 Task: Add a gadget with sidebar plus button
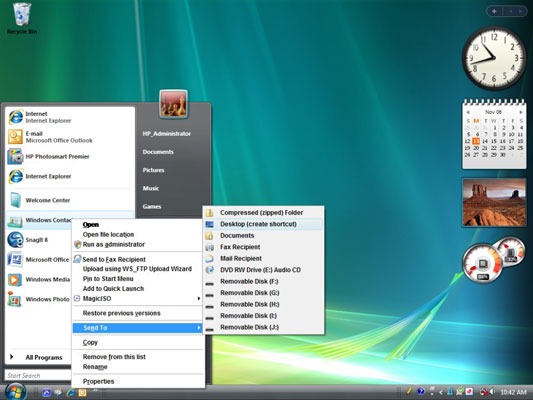494,11
